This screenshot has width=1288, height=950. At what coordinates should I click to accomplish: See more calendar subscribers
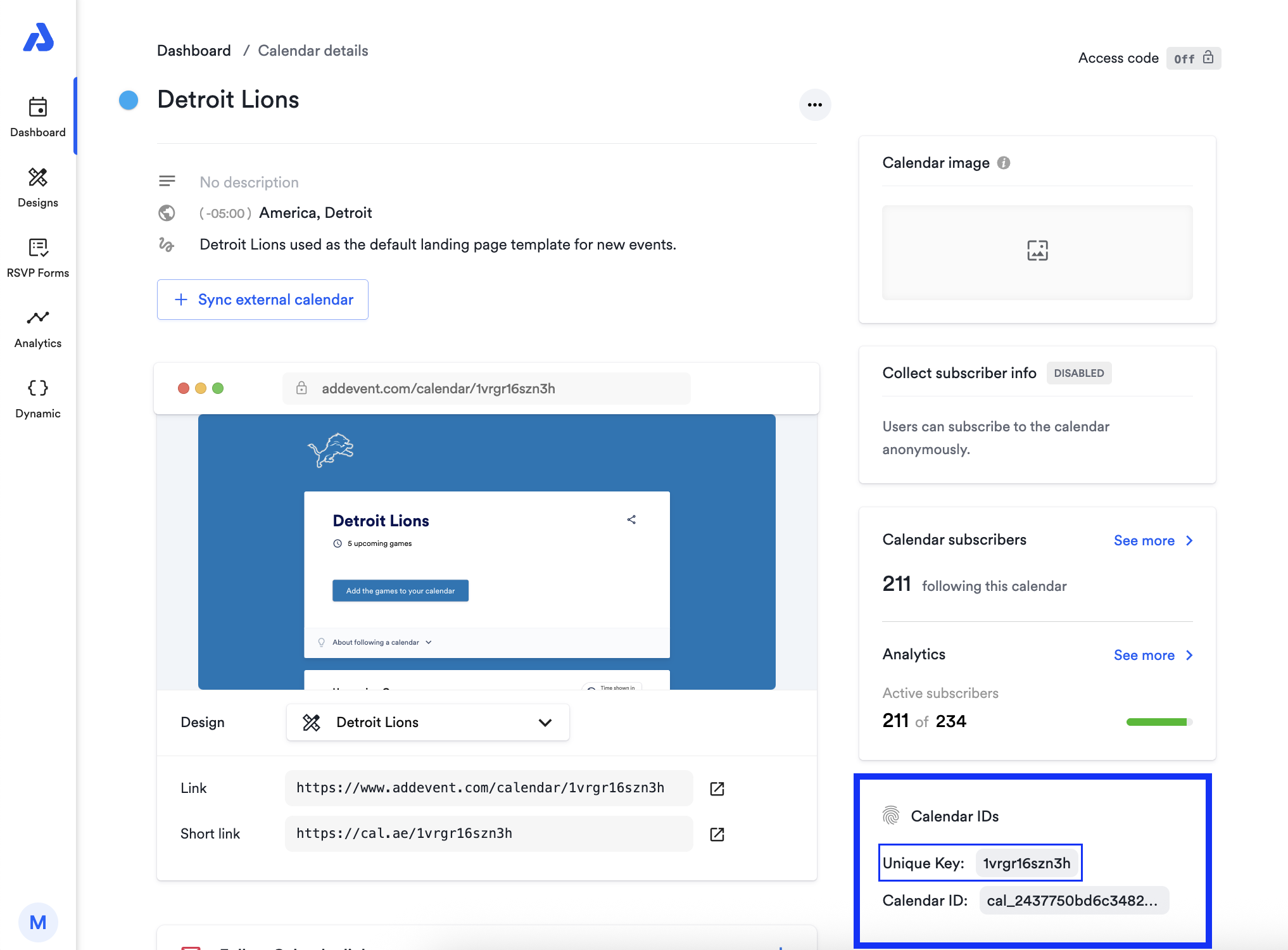click(1152, 541)
